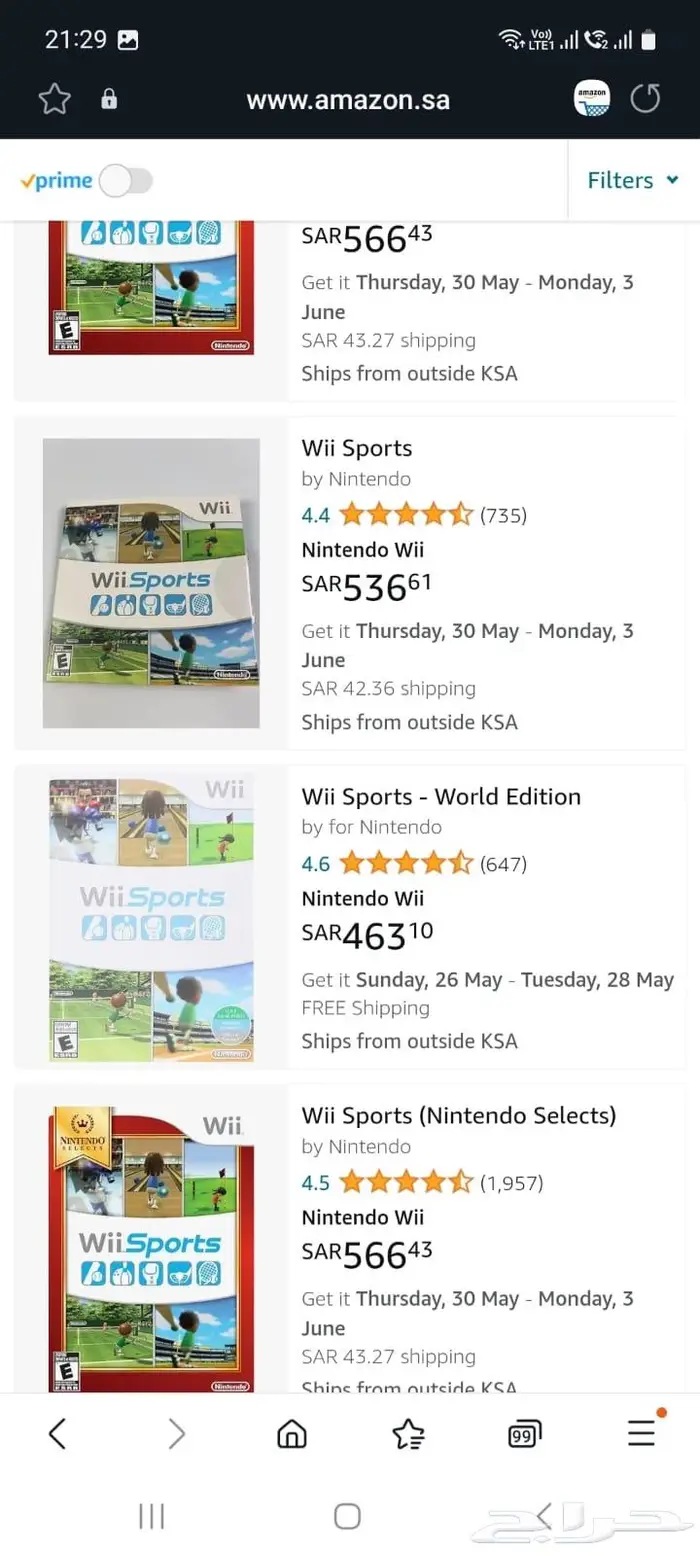The image size is (700, 1556).
Task: Open the 1,957 ratings count
Action: pyautogui.click(x=512, y=1184)
